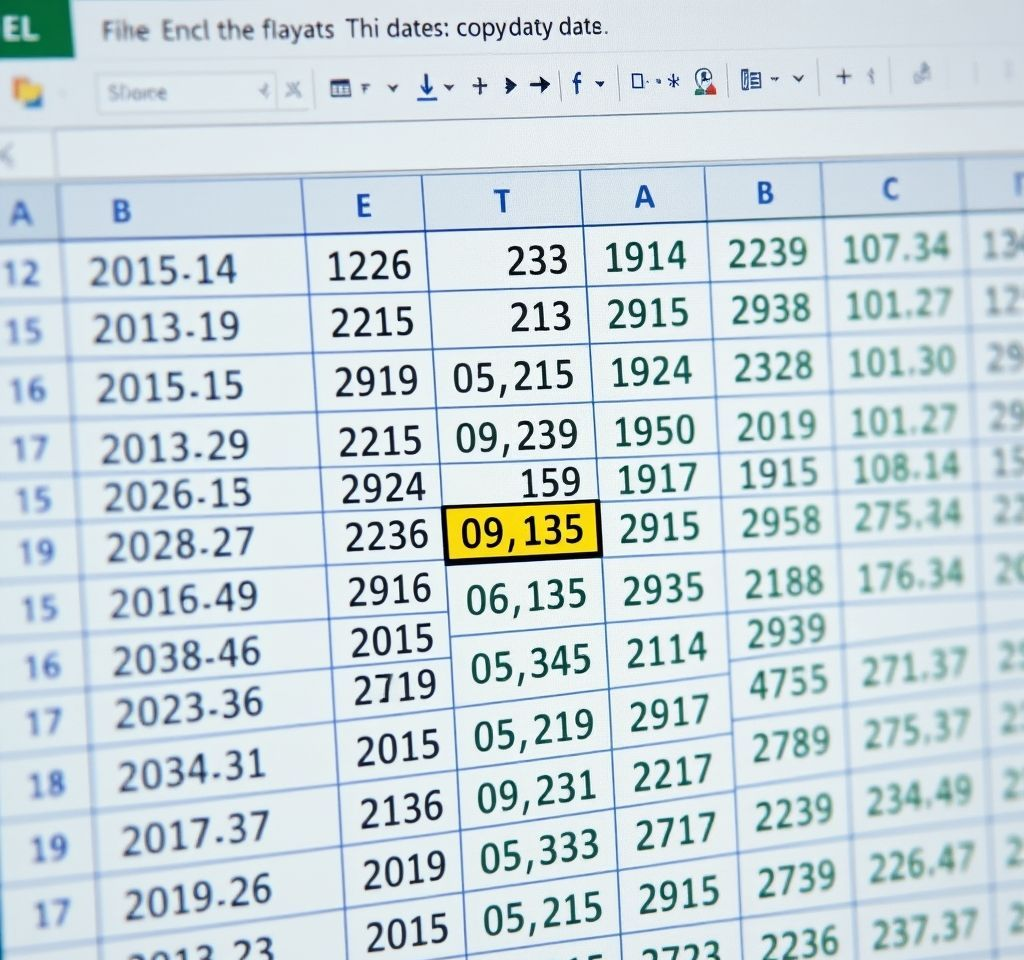This screenshot has height=960, width=1024.
Task: Select the column T header
Action: click(x=502, y=201)
